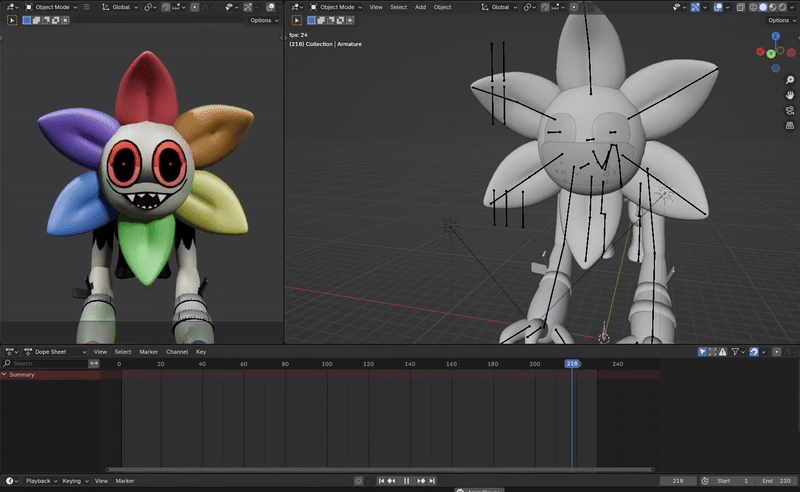Toggle perspective/orthographic grid icon in right viewport
The width and height of the screenshot is (800, 492).
(x=790, y=126)
